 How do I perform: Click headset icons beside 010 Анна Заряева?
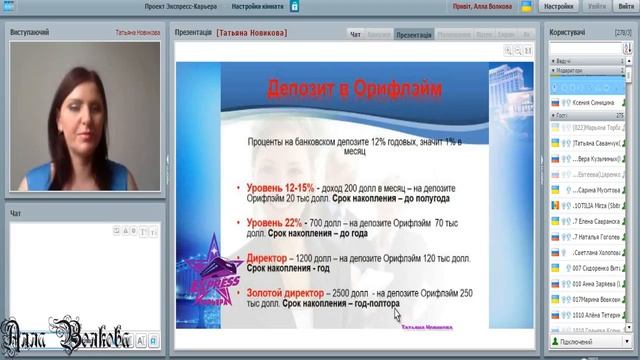click(565, 284)
